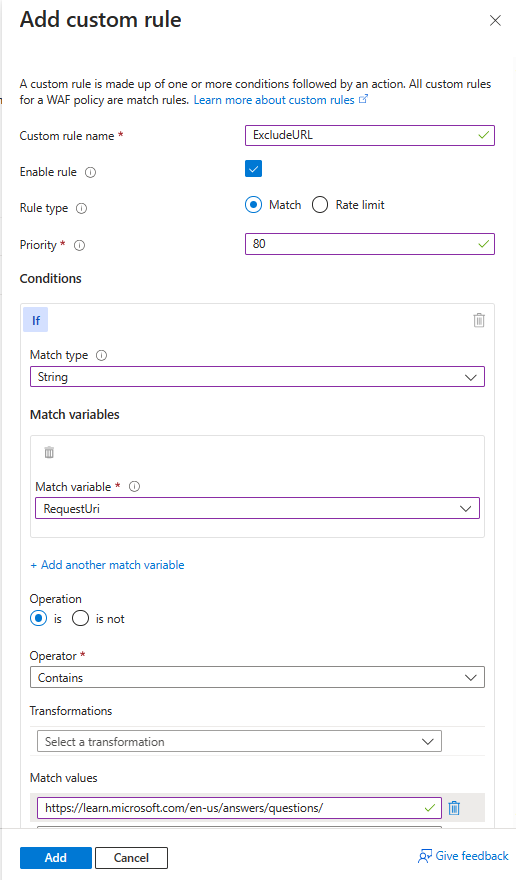Screen dimensions: 516x880
Task: Open the Contains operator dropdown
Action: 257,677
